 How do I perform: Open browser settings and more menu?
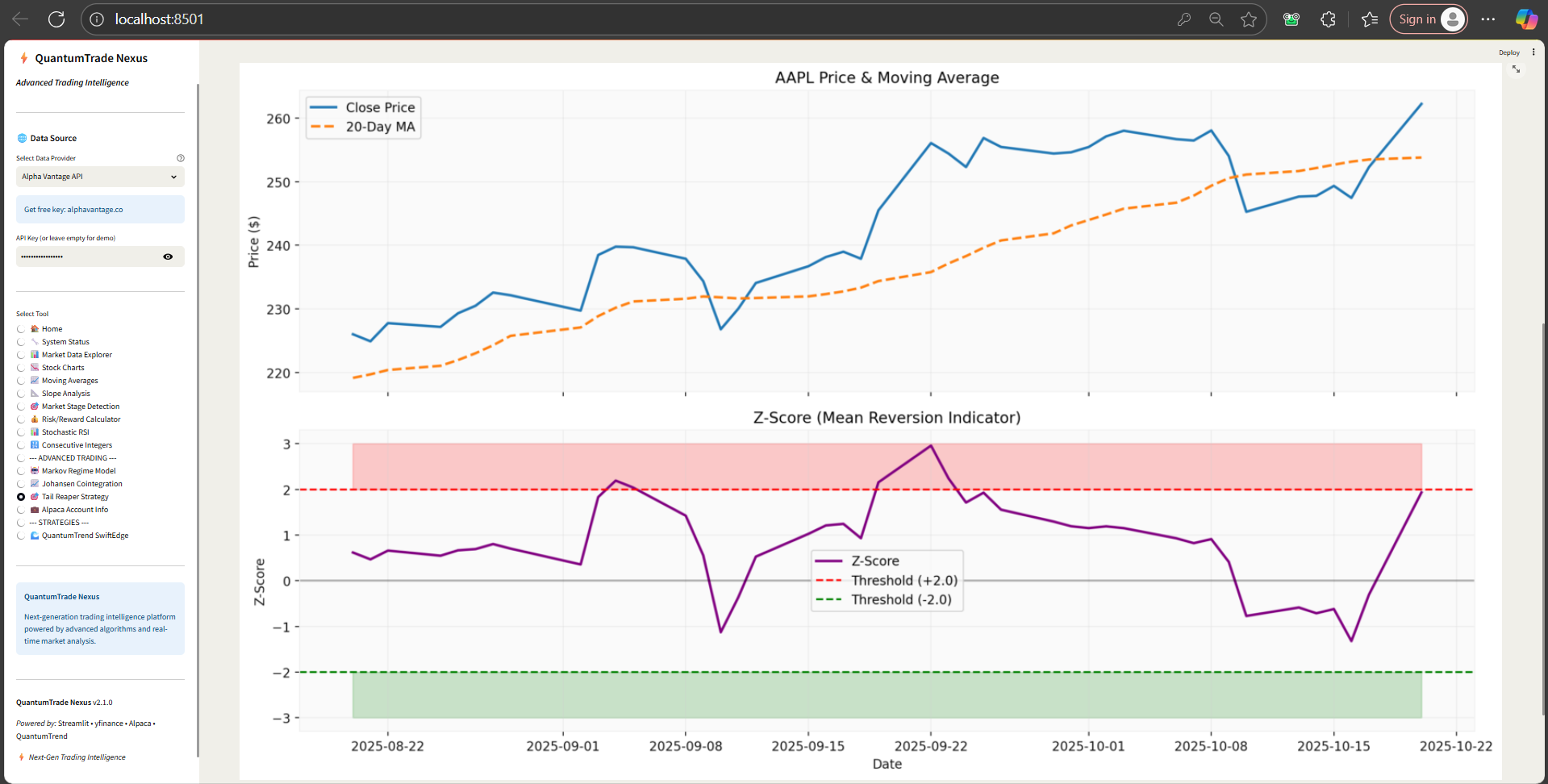tap(1488, 19)
